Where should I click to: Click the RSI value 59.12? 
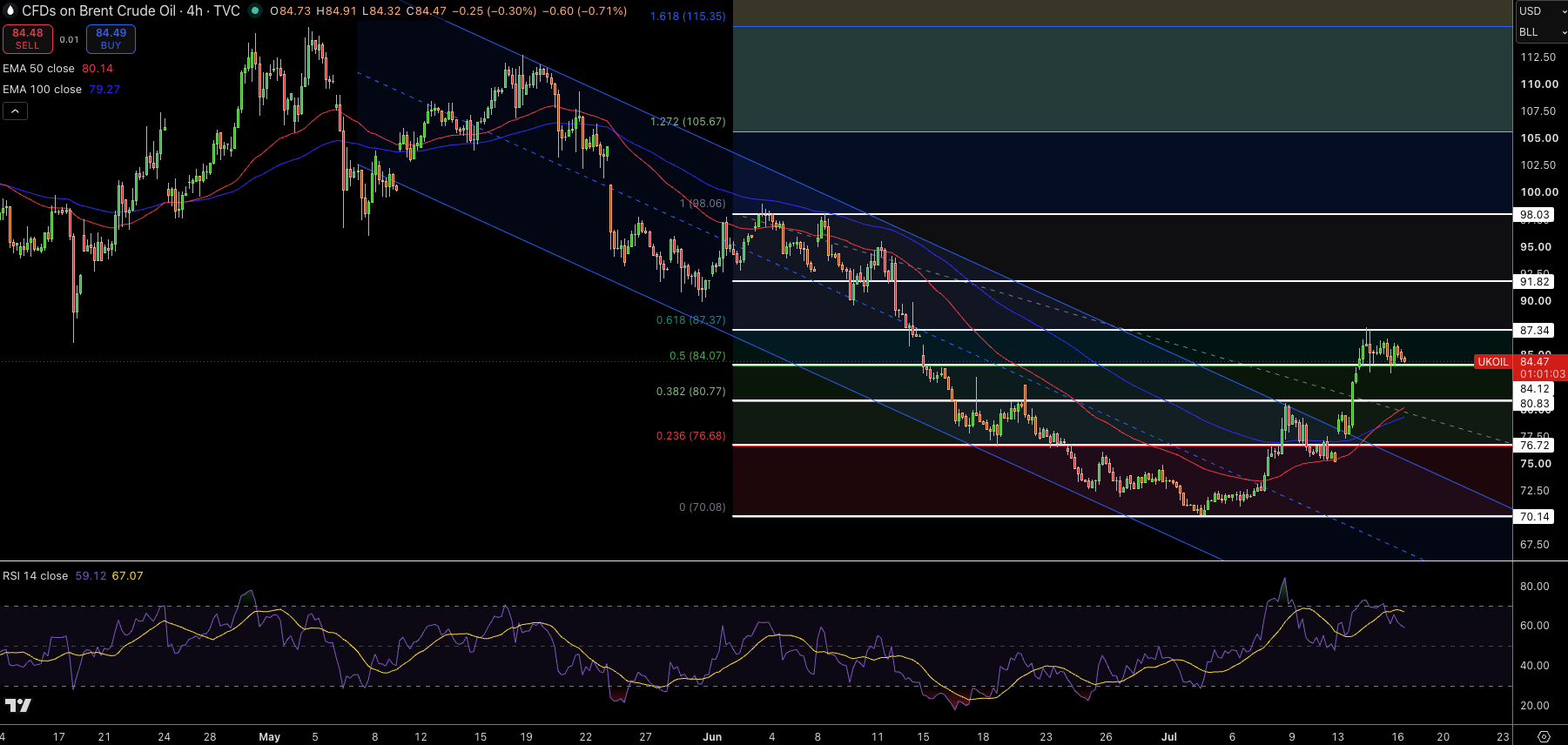coord(91,576)
